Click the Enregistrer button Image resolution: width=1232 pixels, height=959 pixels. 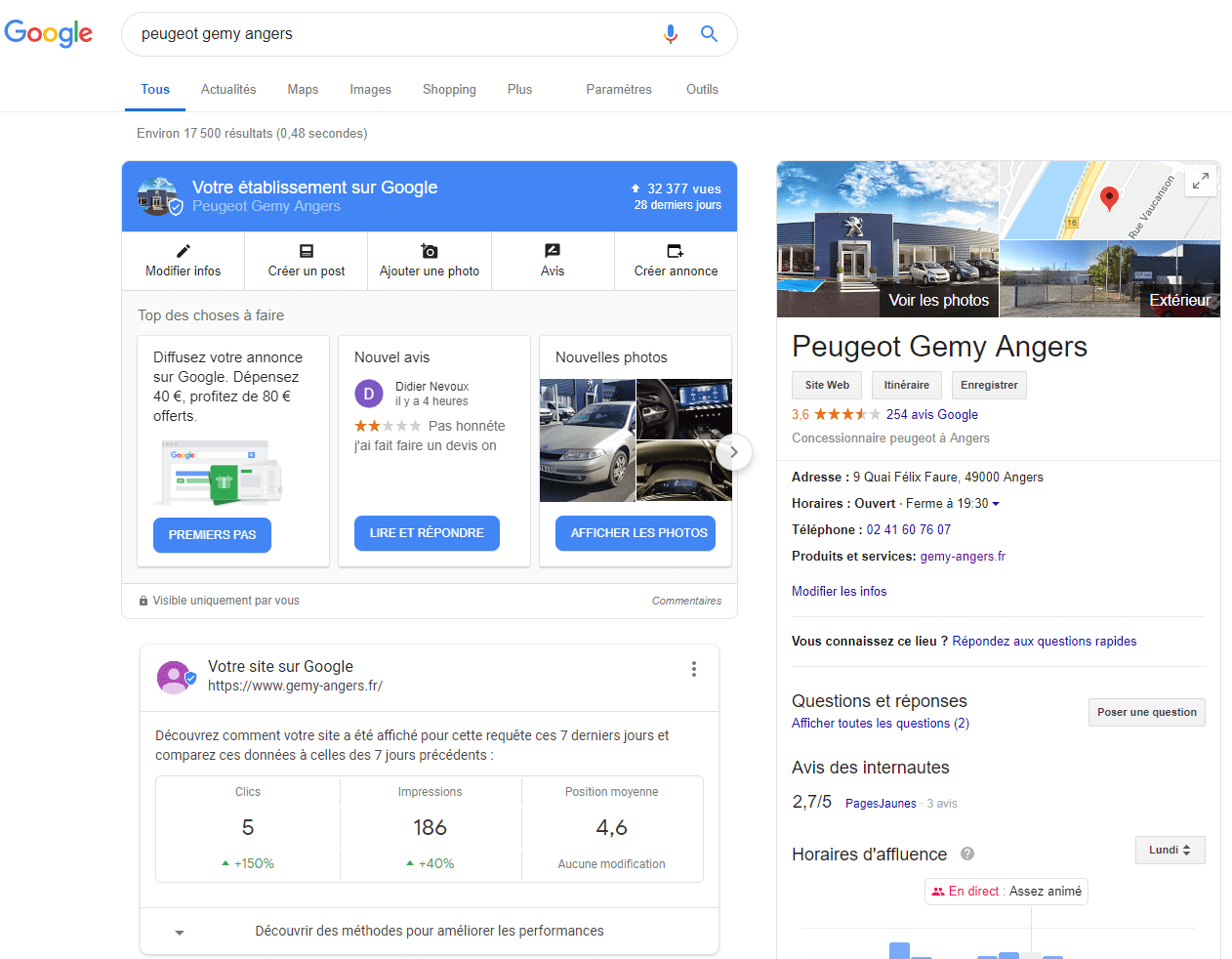[989, 385]
